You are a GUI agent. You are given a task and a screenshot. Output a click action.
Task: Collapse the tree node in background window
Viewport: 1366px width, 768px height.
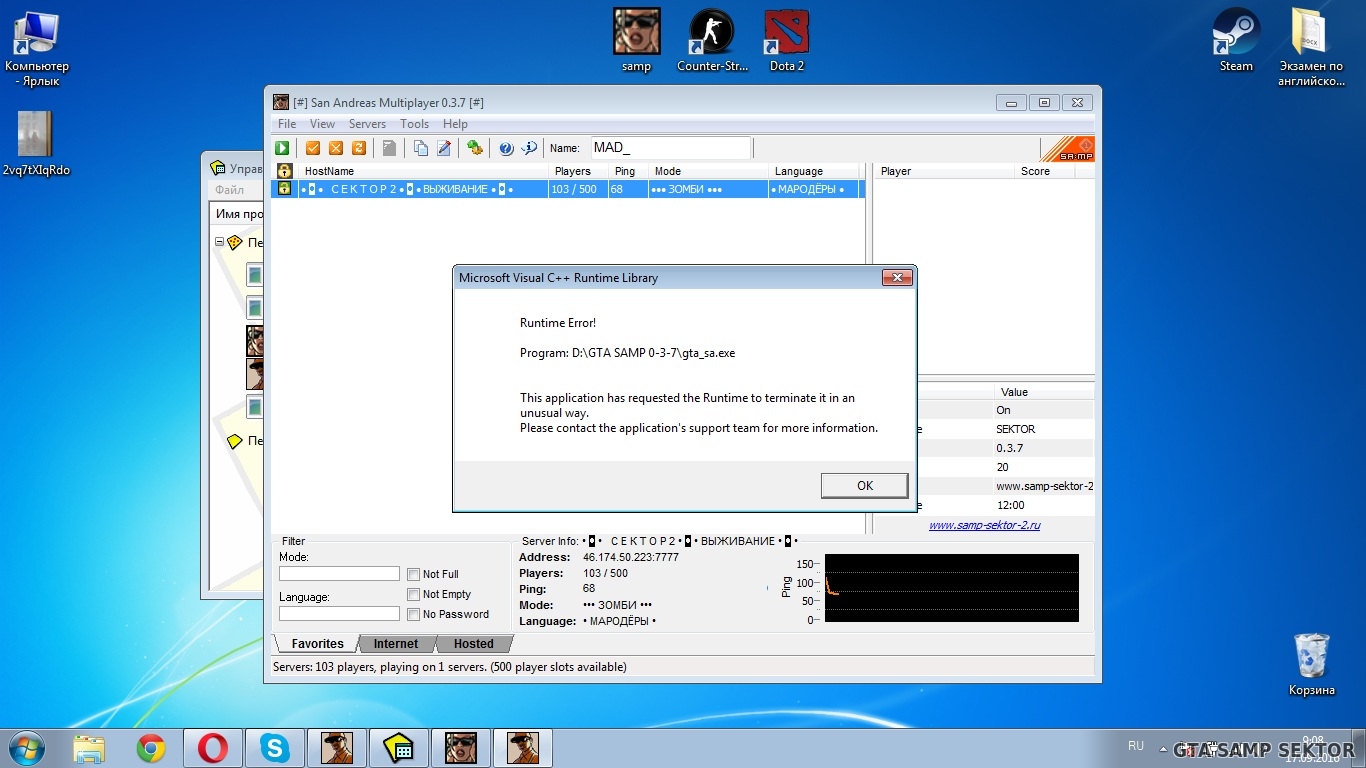220,242
